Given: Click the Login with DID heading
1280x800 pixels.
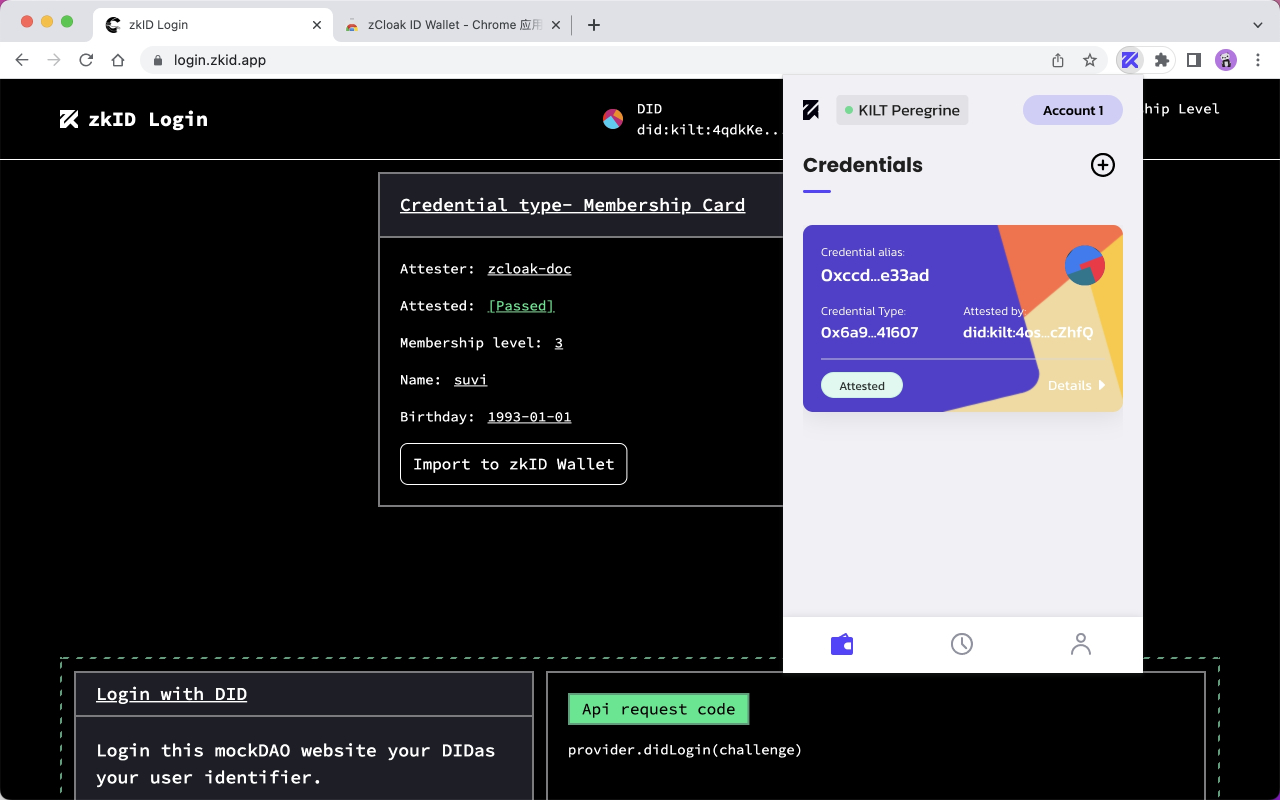Looking at the screenshot, I should pos(171,694).
